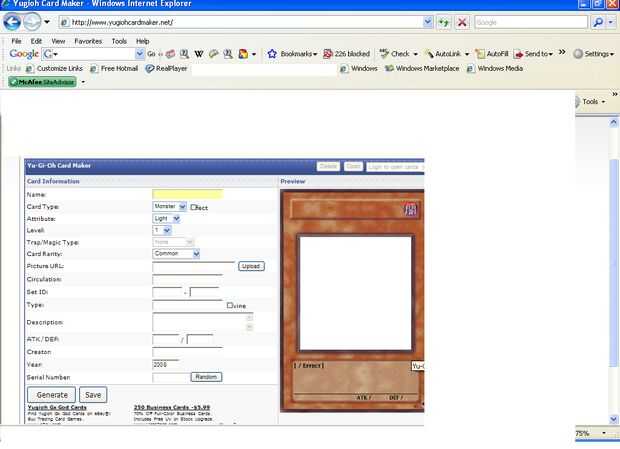Click the Save button

click(93, 394)
